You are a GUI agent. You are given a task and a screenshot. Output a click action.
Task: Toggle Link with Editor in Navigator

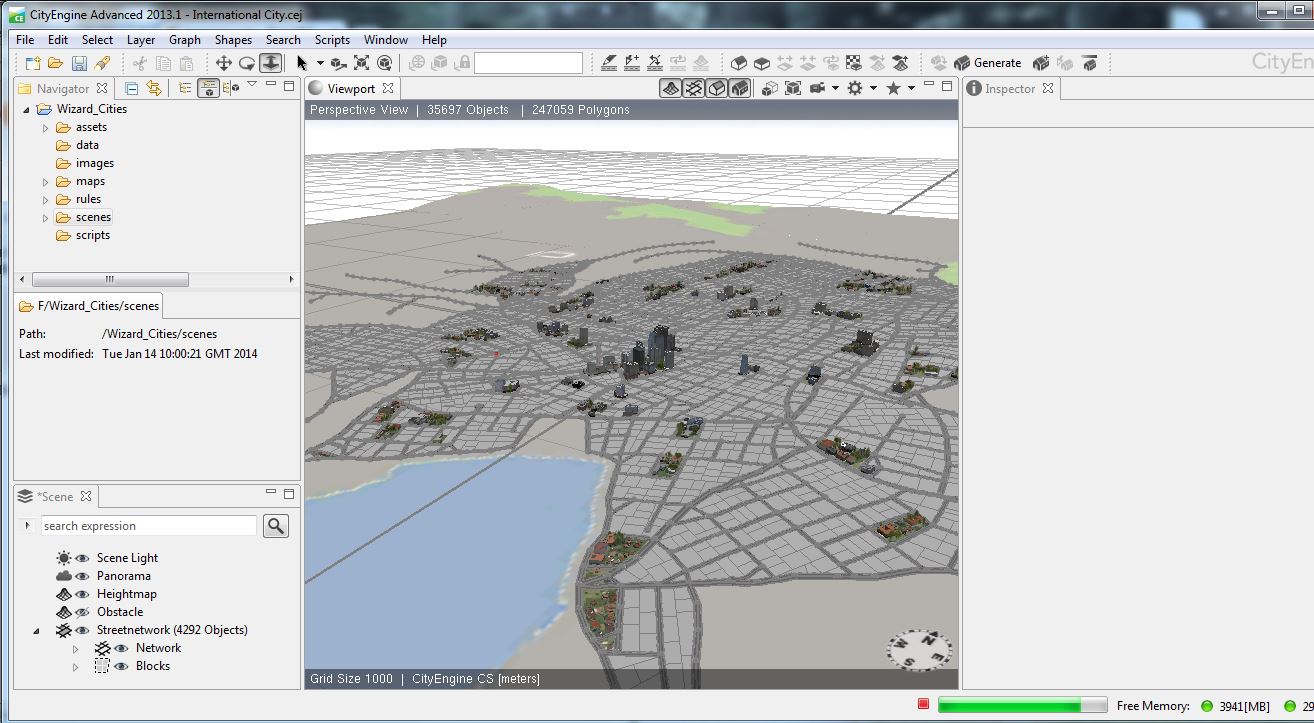point(153,88)
